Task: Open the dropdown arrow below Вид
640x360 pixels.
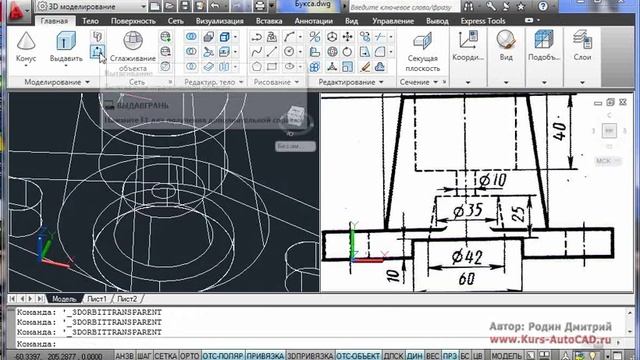Action: pyautogui.click(x=506, y=82)
